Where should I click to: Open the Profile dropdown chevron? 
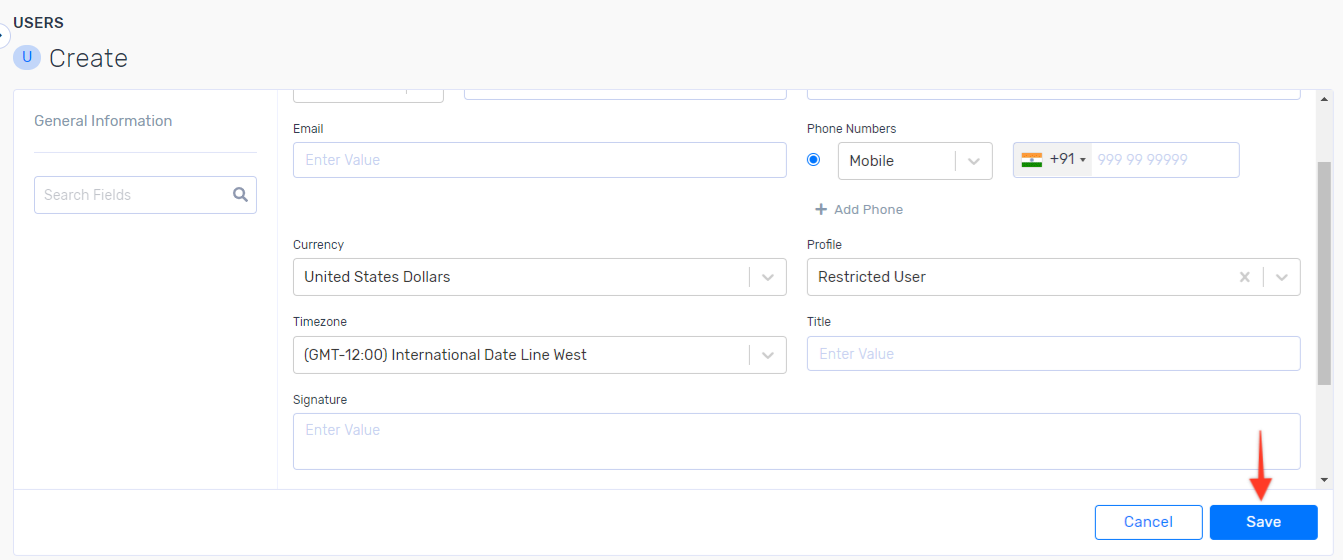pyautogui.click(x=1281, y=277)
